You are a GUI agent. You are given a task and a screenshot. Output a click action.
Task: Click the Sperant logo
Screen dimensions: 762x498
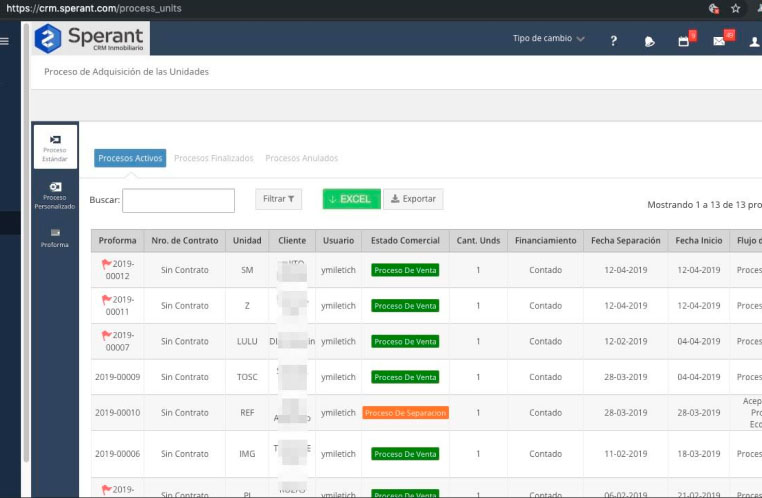click(x=89, y=39)
